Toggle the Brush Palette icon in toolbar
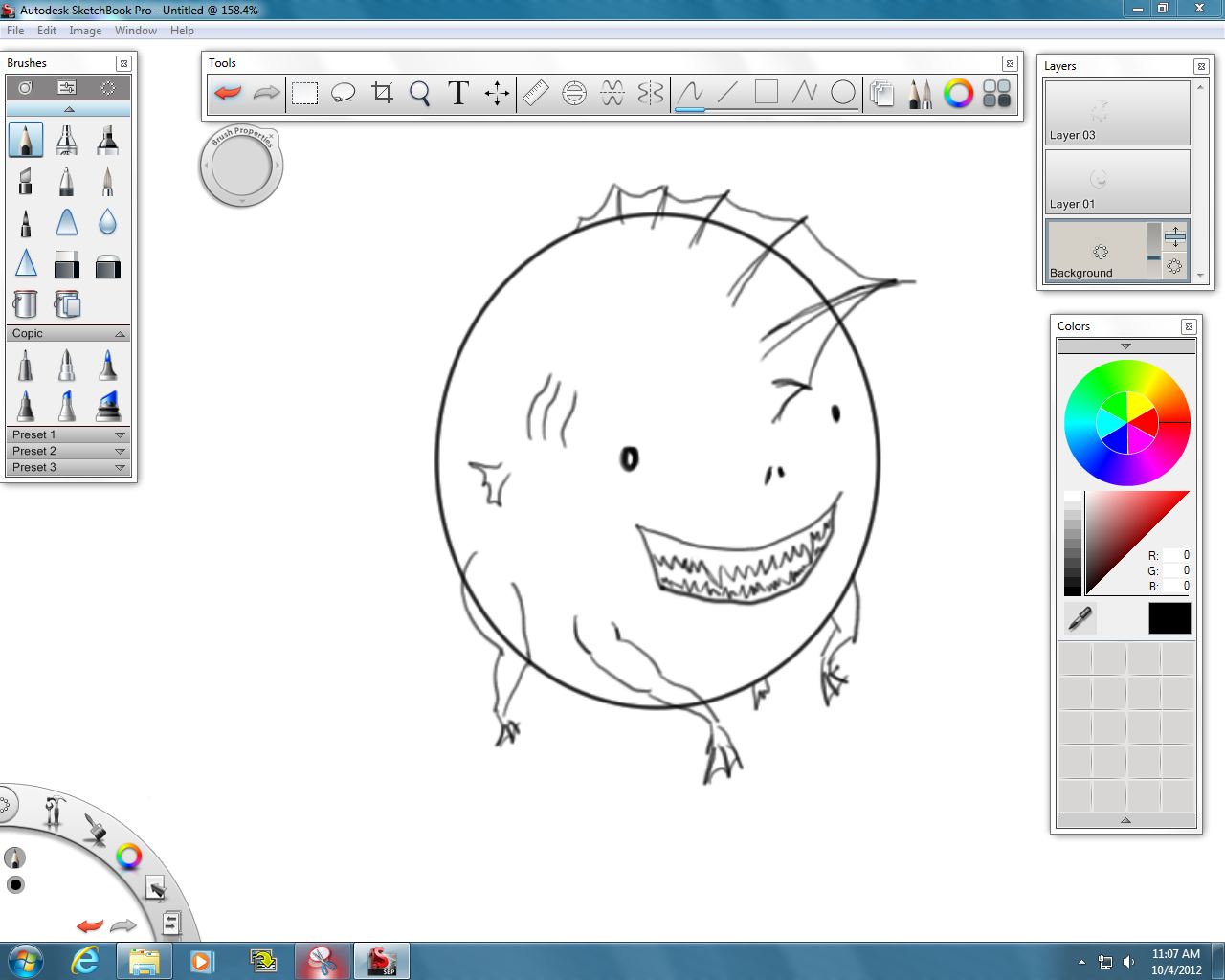The width and height of the screenshot is (1225, 980). click(x=920, y=93)
